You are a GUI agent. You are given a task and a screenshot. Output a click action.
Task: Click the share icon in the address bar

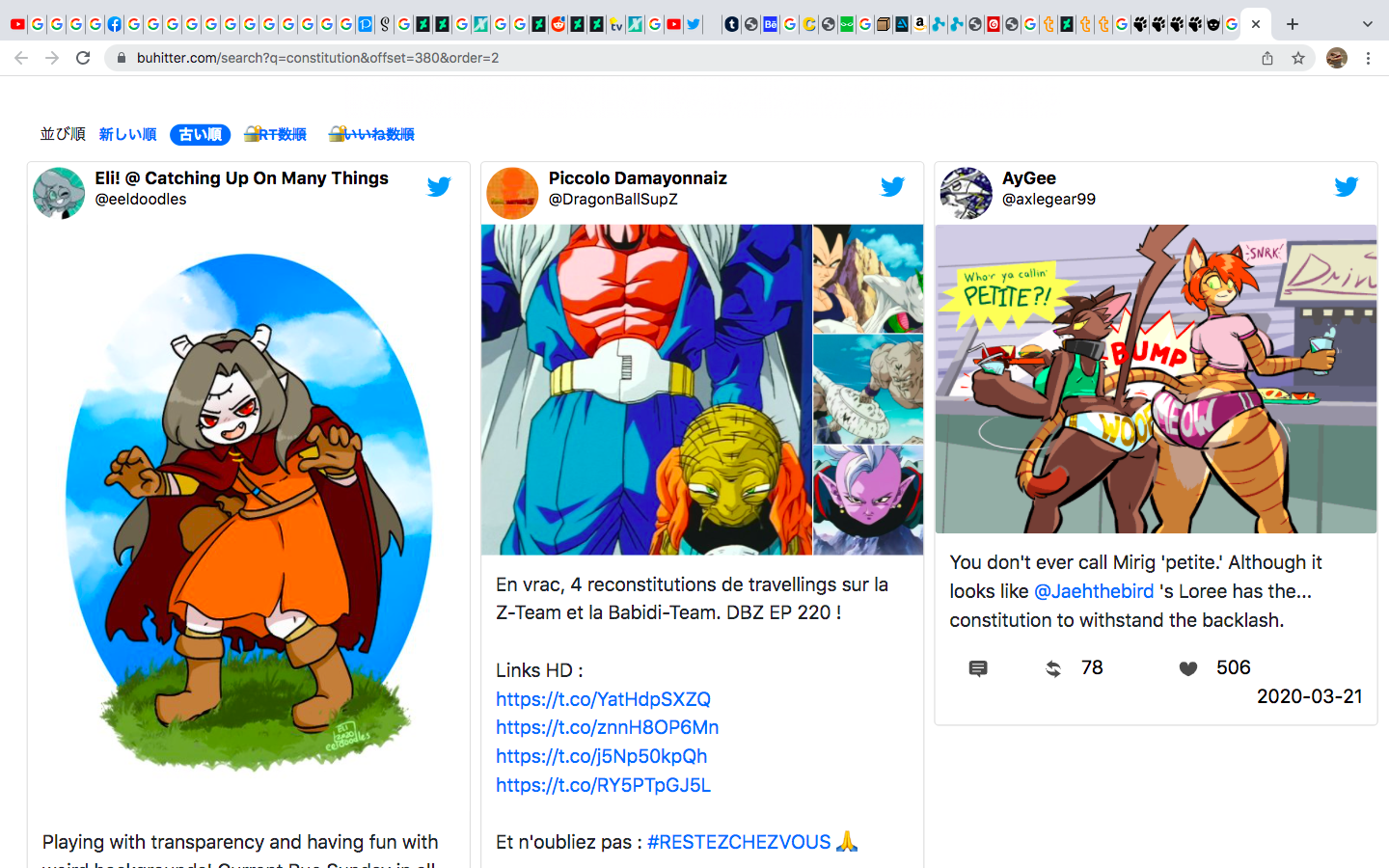(x=1267, y=58)
